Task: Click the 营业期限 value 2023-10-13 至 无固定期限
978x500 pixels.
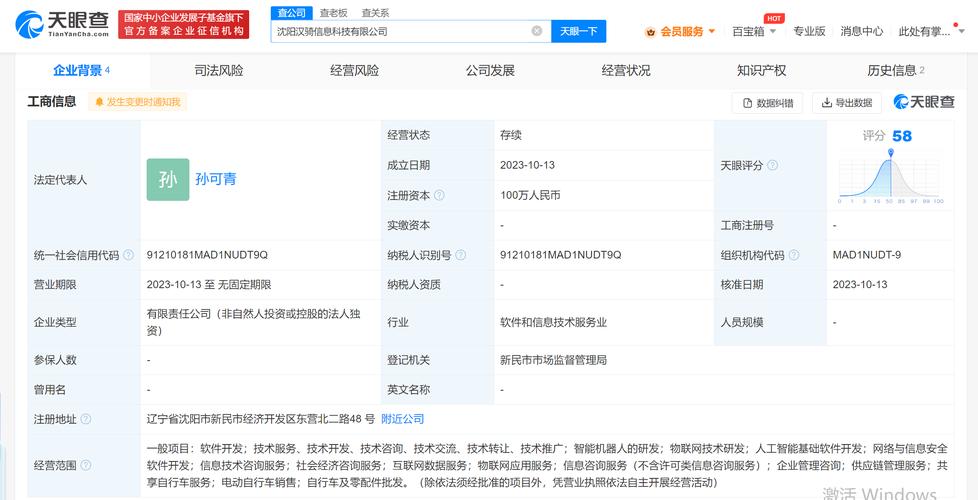Action: point(209,285)
